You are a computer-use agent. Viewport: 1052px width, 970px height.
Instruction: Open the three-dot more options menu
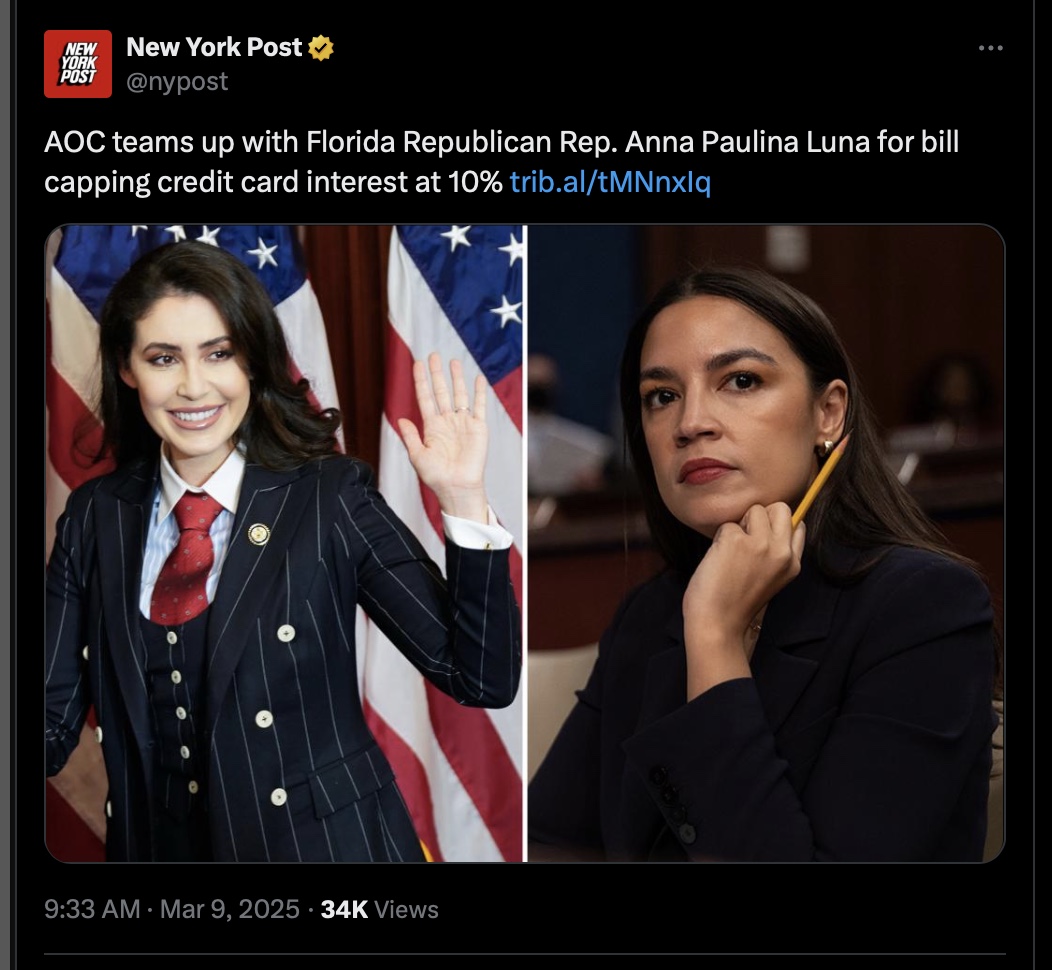tap(990, 48)
